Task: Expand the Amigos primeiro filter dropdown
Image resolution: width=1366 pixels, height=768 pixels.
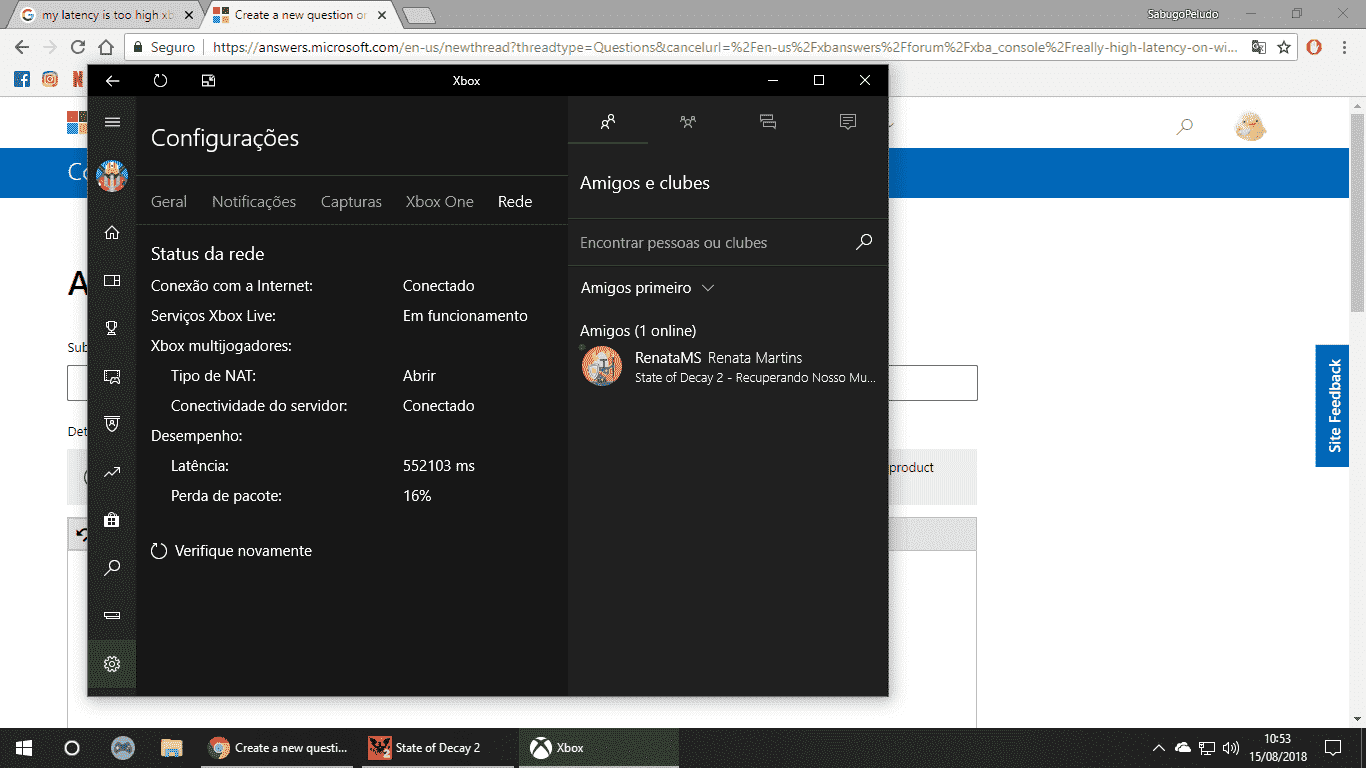Action: pyautogui.click(x=647, y=288)
